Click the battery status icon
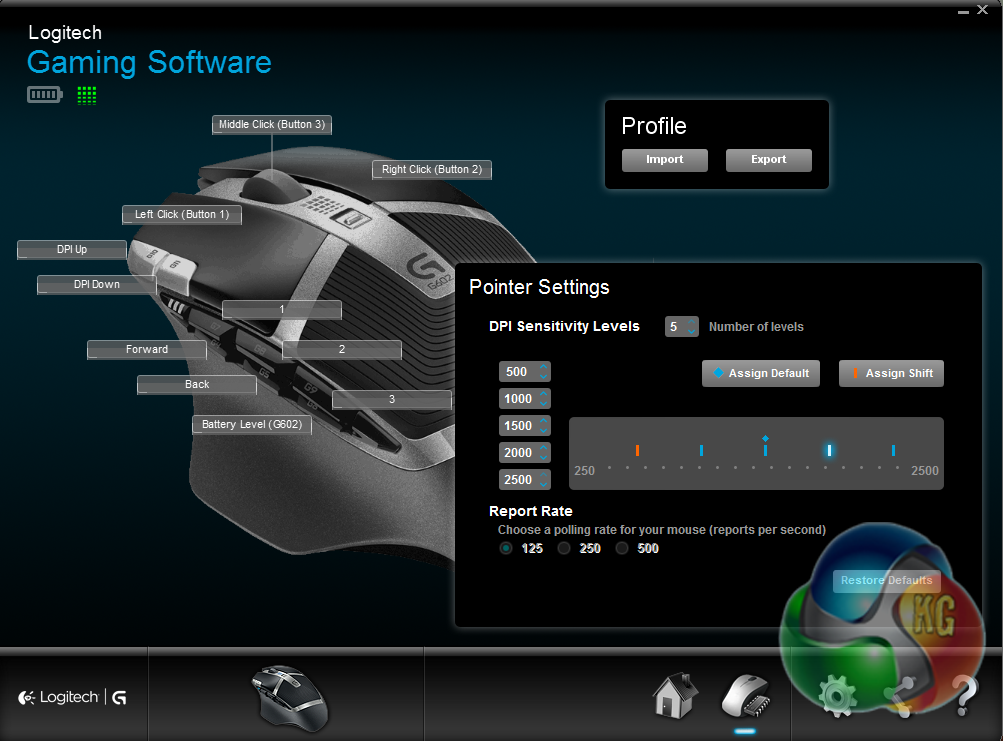The width and height of the screenshot is (1003, 741). (44, 95)
